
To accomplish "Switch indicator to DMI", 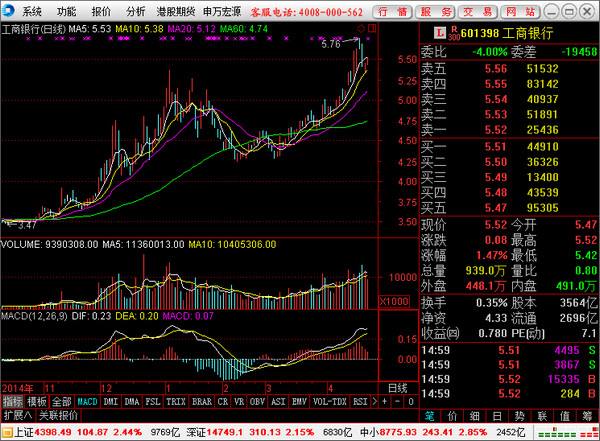I will click(111, 402).
